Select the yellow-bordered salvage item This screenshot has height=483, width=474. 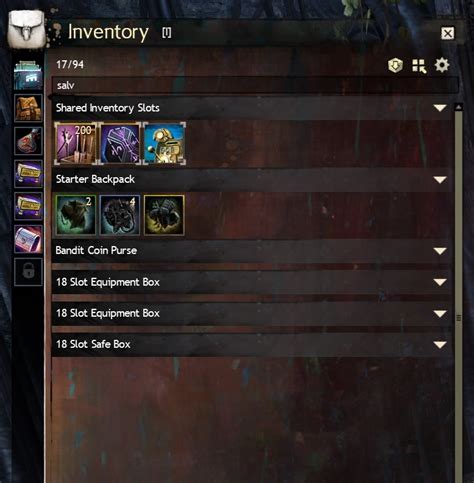[164, 215]
